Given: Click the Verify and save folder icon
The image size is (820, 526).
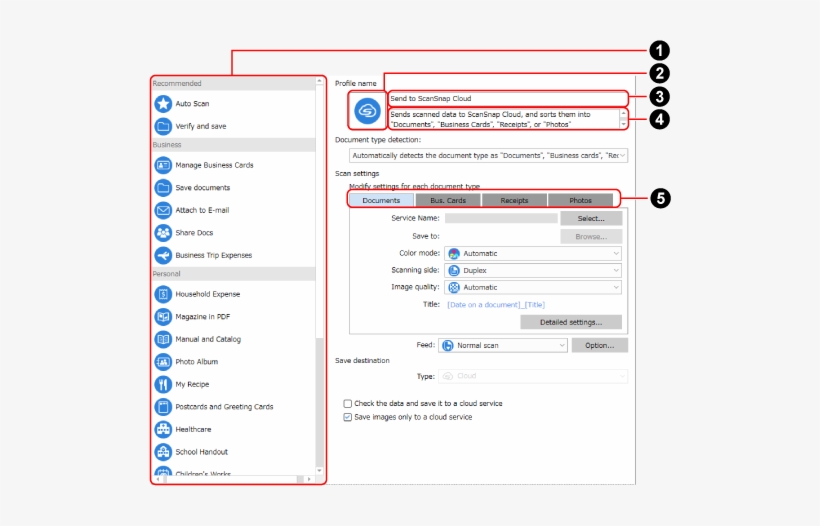Looking at the screenshot, I should pyautogui.click(x=163, y=126).
